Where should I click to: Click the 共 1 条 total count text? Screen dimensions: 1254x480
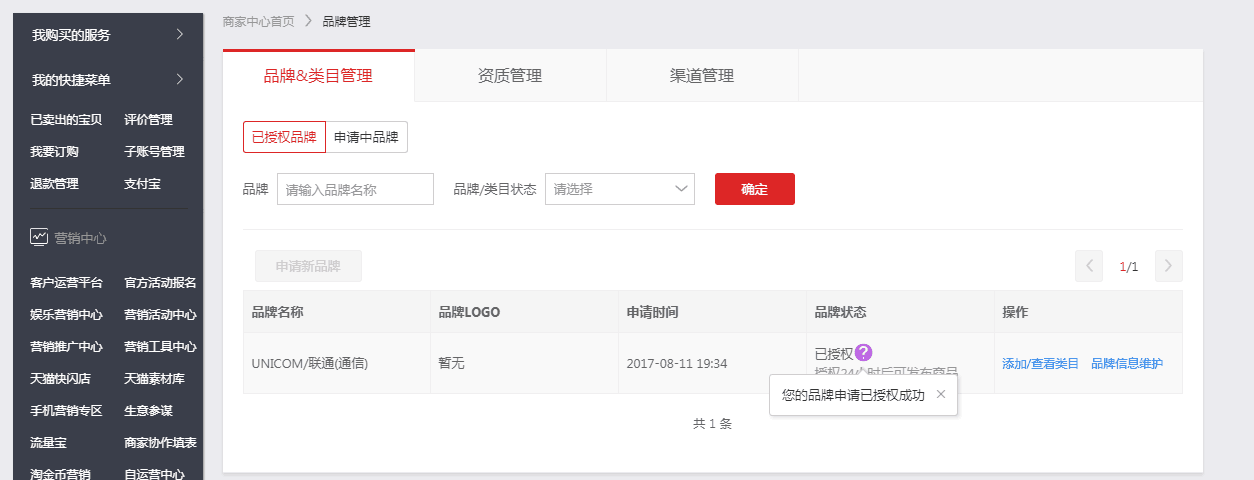click(x=712, y=424)
